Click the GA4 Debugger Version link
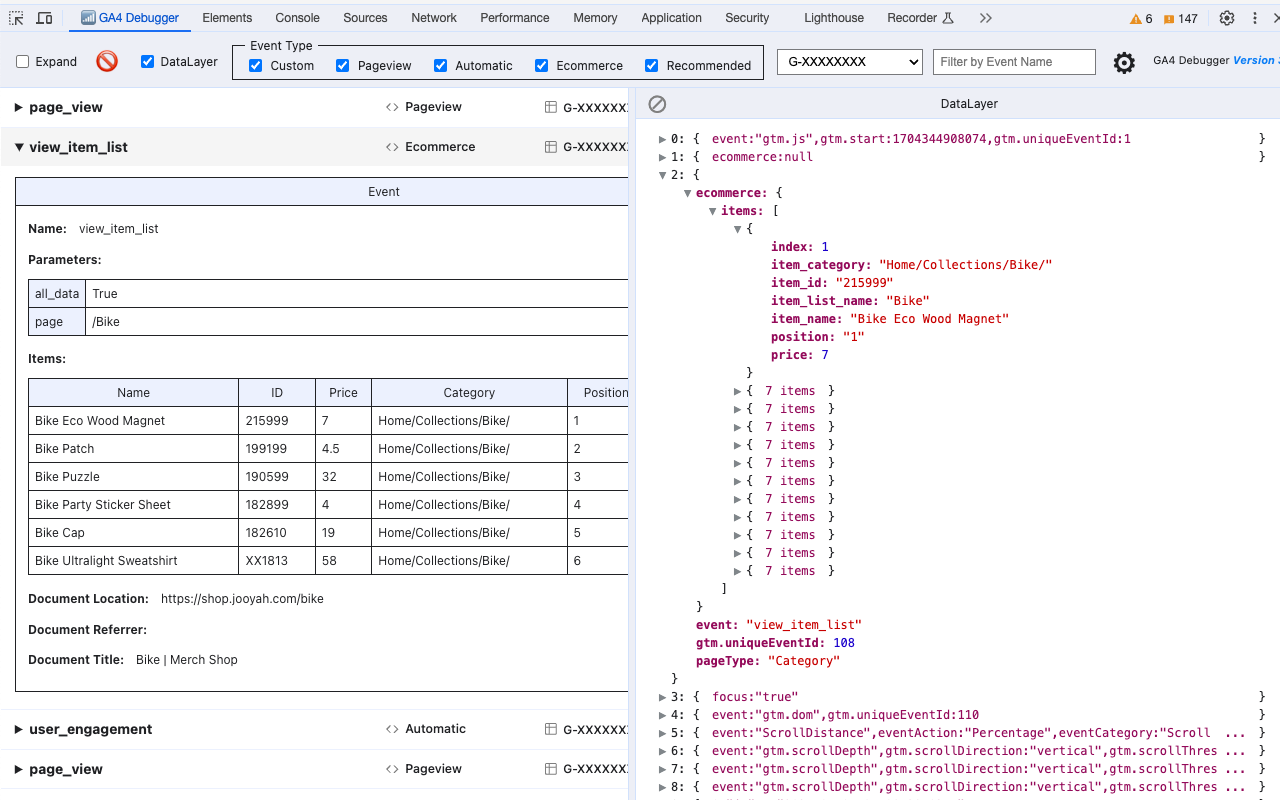Screen dimensions: 1280x800 click(x=1253, y=60)
